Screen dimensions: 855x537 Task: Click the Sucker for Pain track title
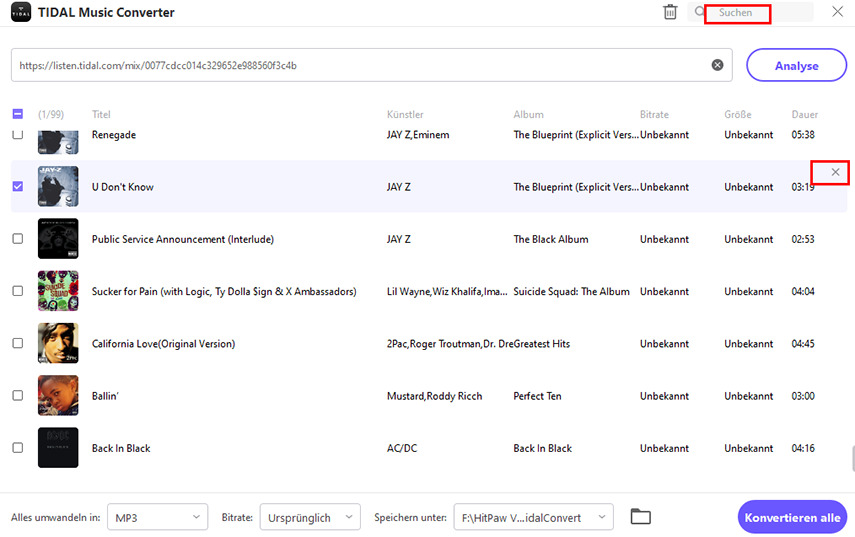224,292
